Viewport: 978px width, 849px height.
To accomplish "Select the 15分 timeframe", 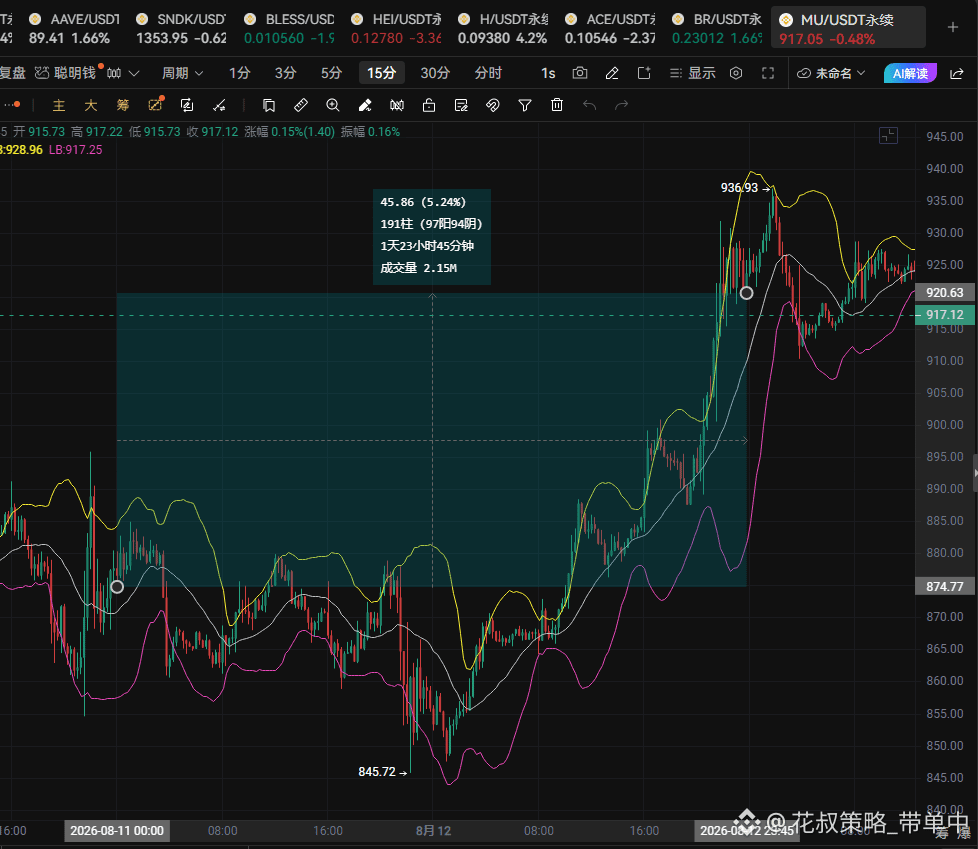I will pos(382,73).
